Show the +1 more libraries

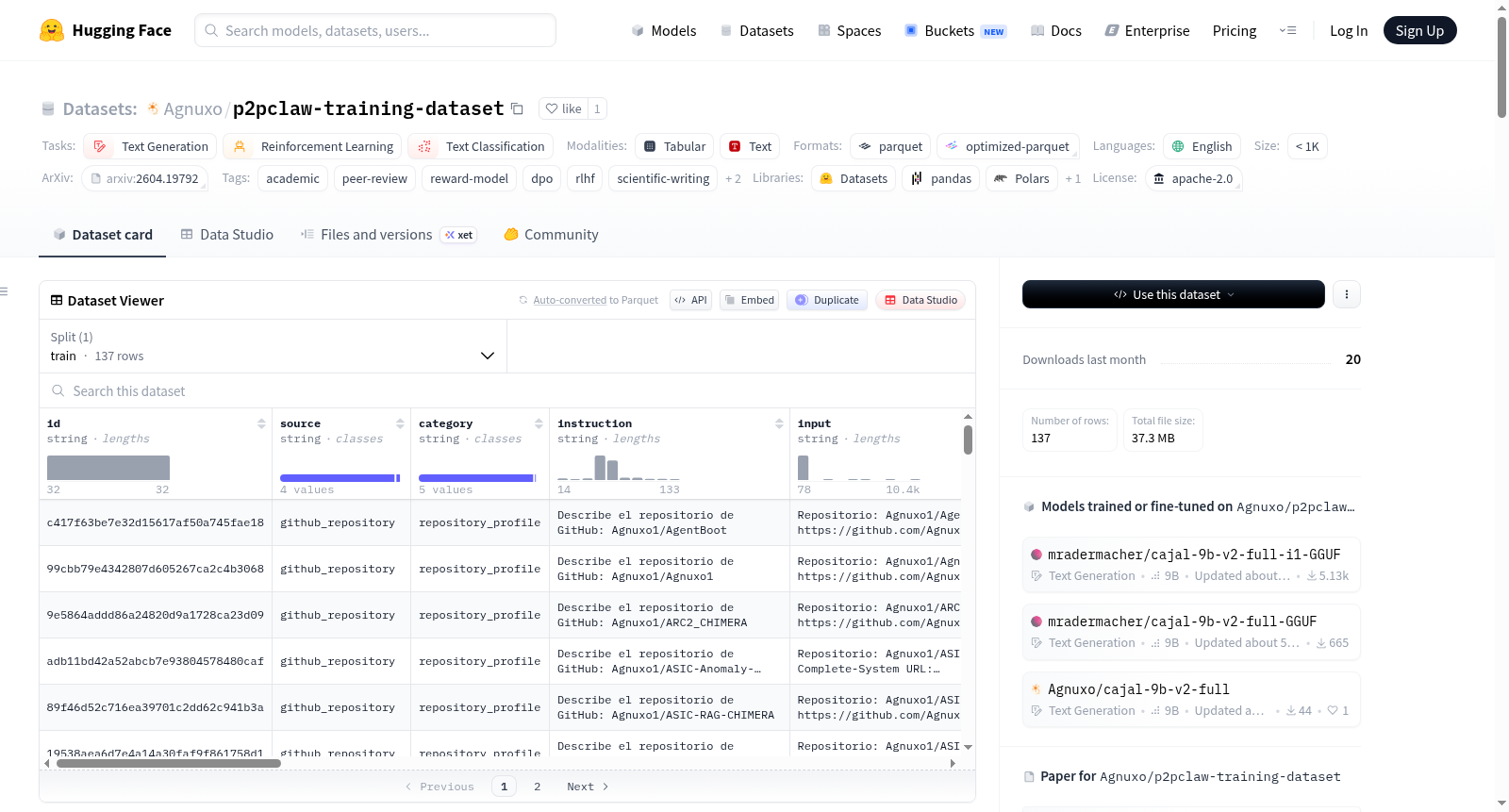click(x=1073, y=178)
